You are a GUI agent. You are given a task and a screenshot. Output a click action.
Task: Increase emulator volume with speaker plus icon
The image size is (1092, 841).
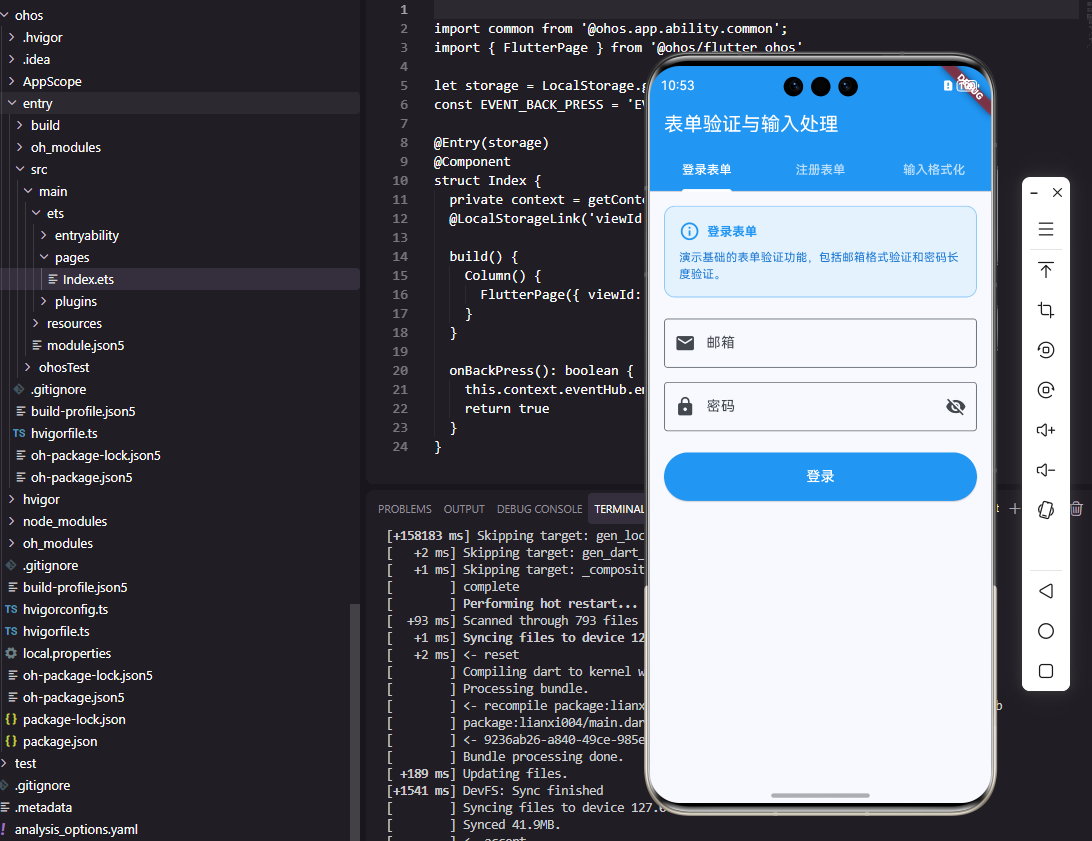pos(1045,430)
